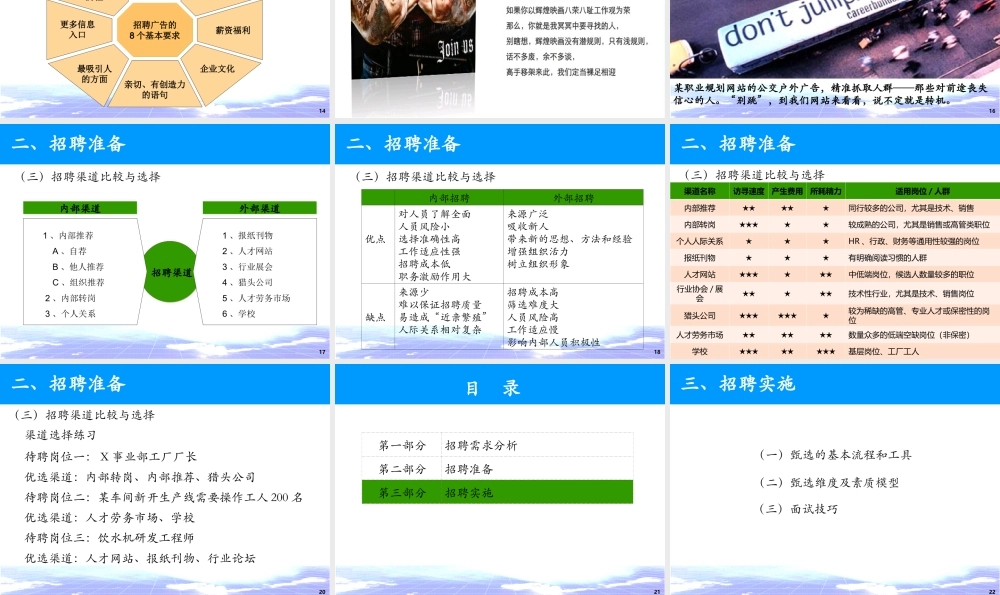This screenshot has height=595, width=1000.
Task: Click the "薪资福利" segment of the diagram
Action: [231, 30]
